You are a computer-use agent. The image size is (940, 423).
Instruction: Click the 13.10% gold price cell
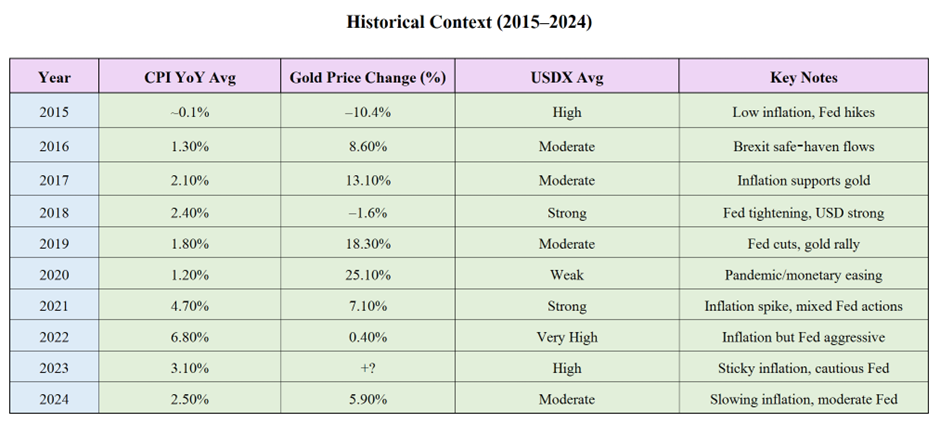pyautogui.click(x=368, y=179)
